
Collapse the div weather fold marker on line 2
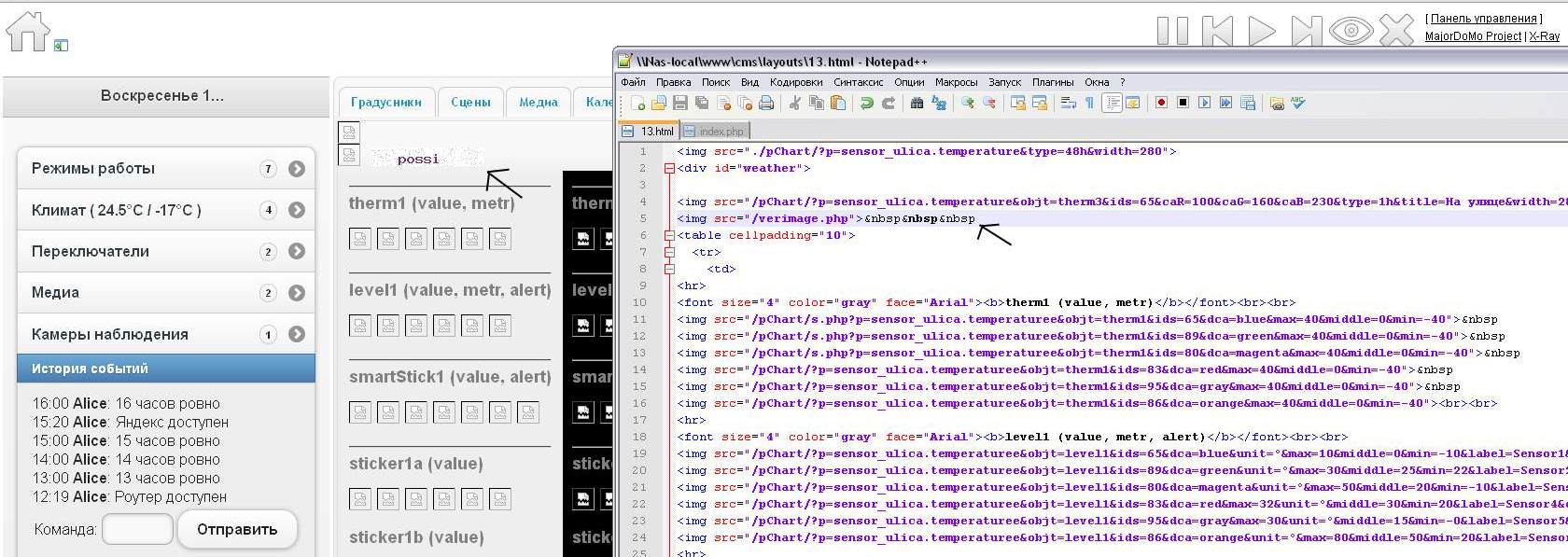(x=669, y=169)
